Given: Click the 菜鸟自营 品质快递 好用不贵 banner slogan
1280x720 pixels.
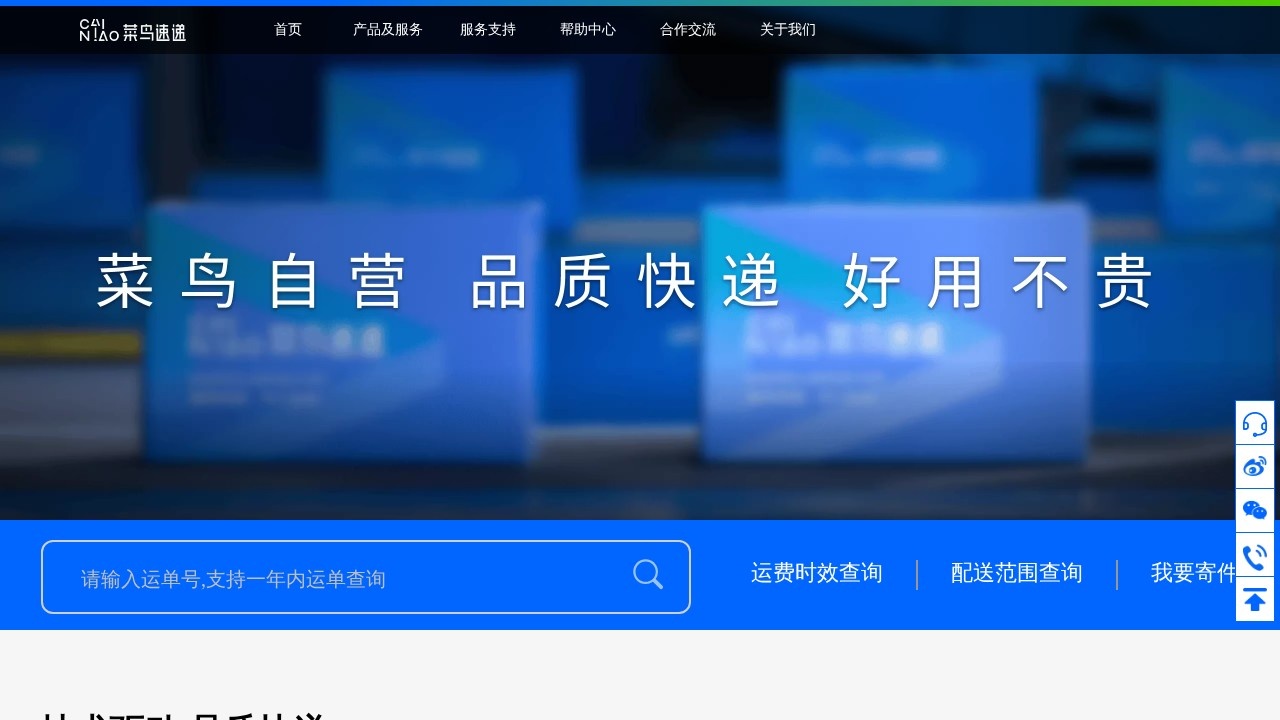Looking at the screenshot, I should pyautogui.click(x=625, y=282).
